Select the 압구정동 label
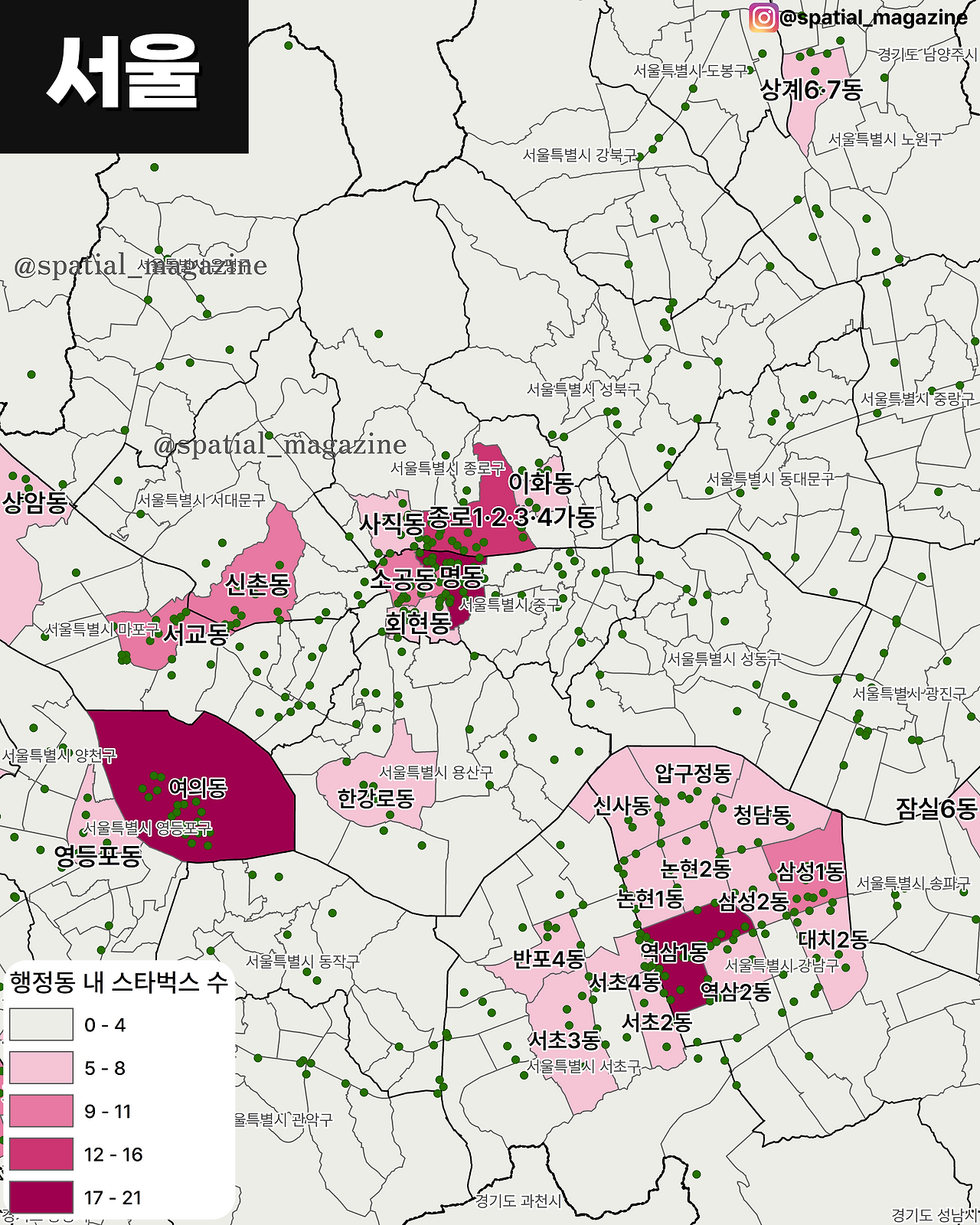980x1225 pixels. [x=693, y=773]
